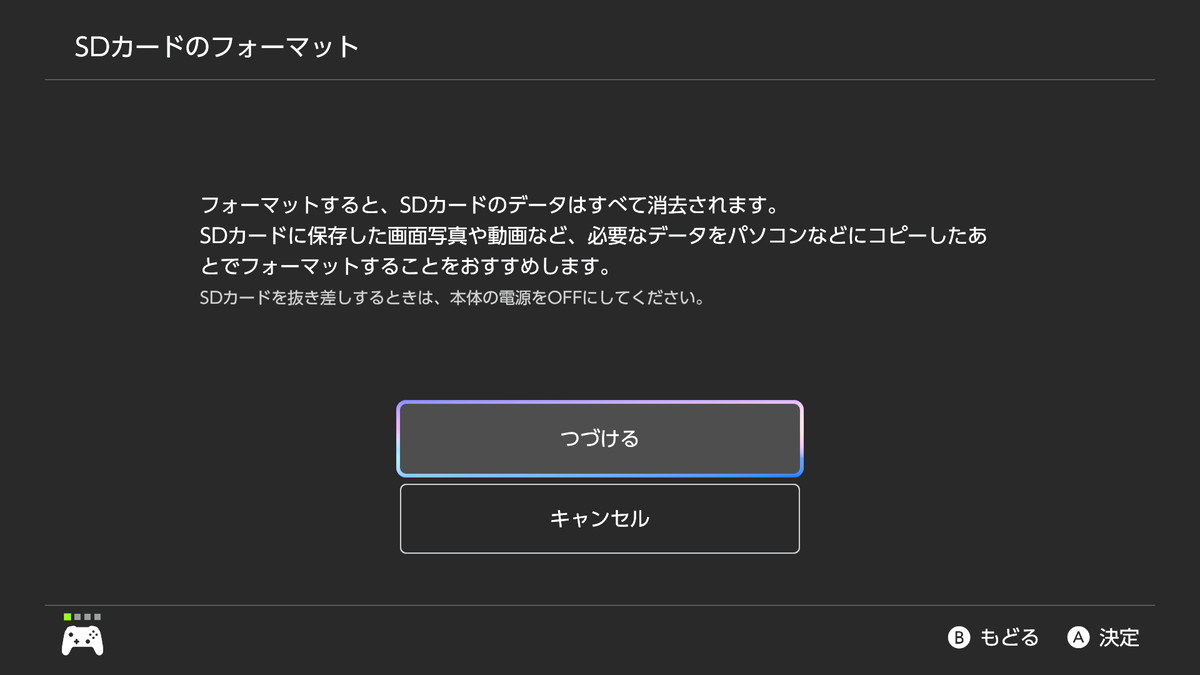Click the line ending おすすめします
This screenshot has width=1200, height=675.
[405, 267]
